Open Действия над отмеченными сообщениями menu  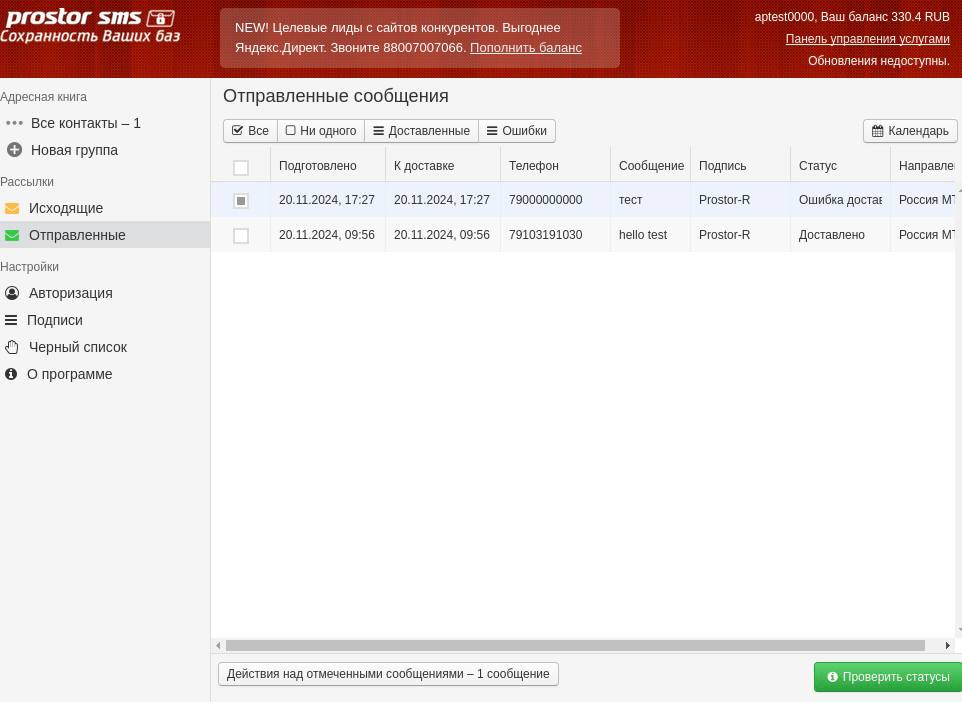point(388,674)
